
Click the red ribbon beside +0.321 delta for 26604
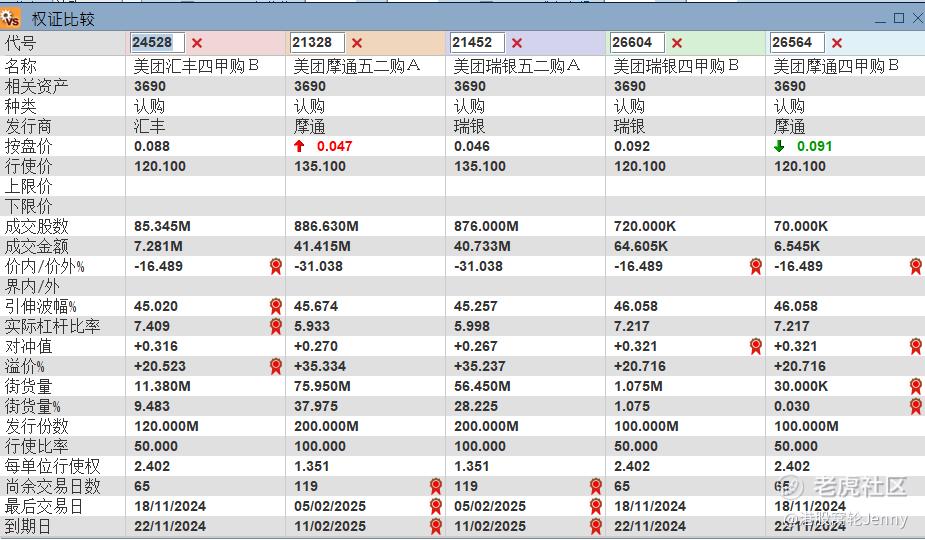pos(756,346)
